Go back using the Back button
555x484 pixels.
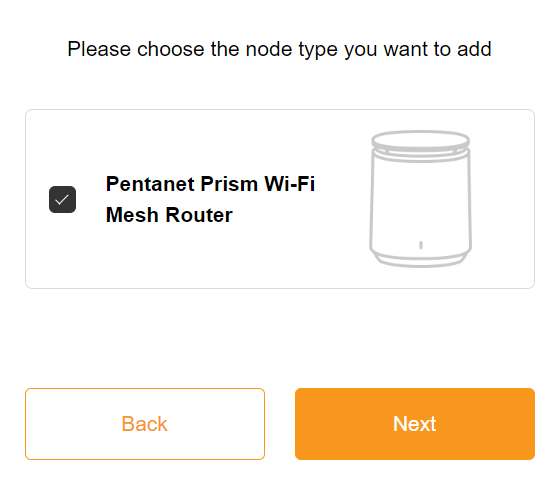[145, 424]
